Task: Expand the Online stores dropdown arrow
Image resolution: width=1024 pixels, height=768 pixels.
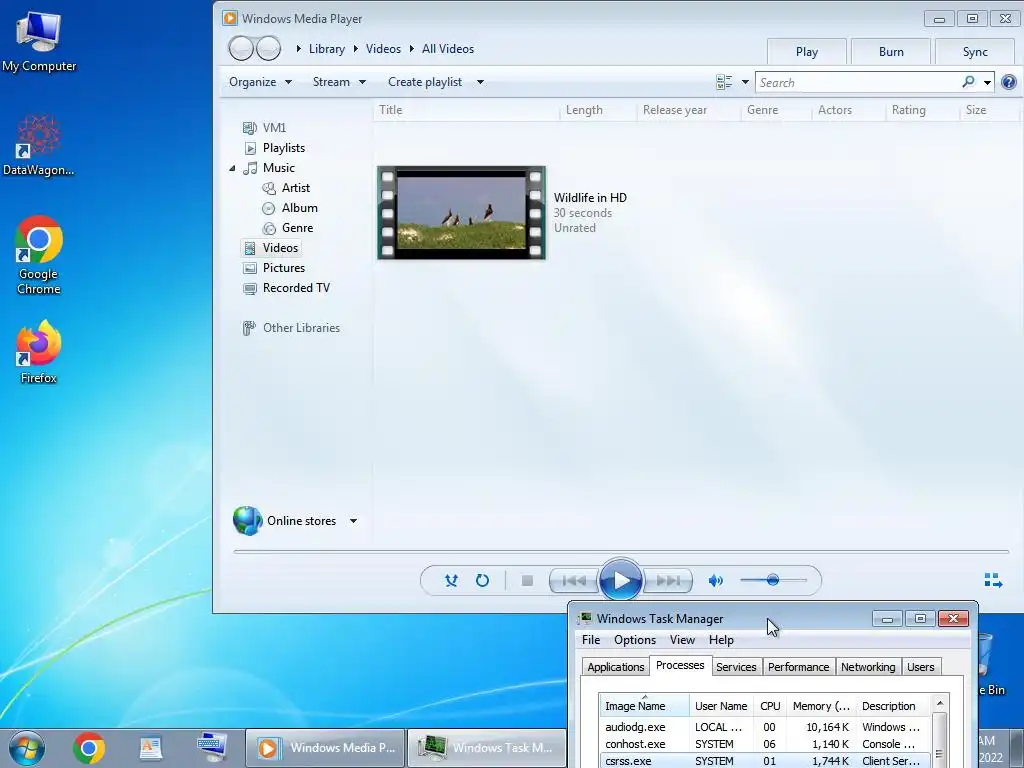Action: pyautogui.click(x=353, y=521)
